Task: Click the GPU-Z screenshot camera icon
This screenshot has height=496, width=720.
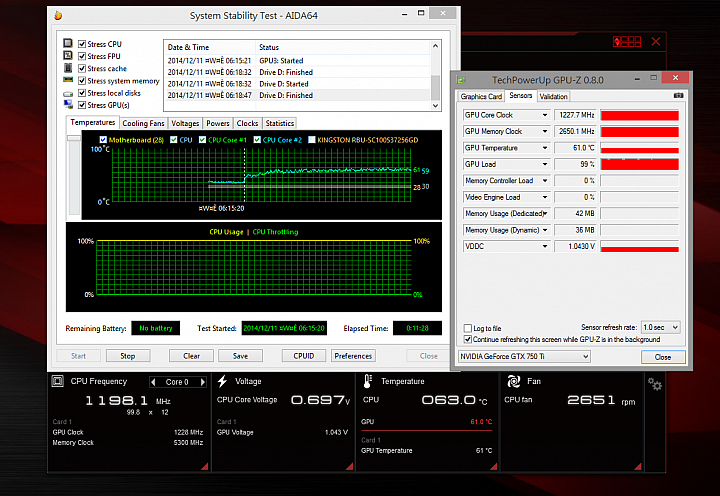Action: pos(678,96)
